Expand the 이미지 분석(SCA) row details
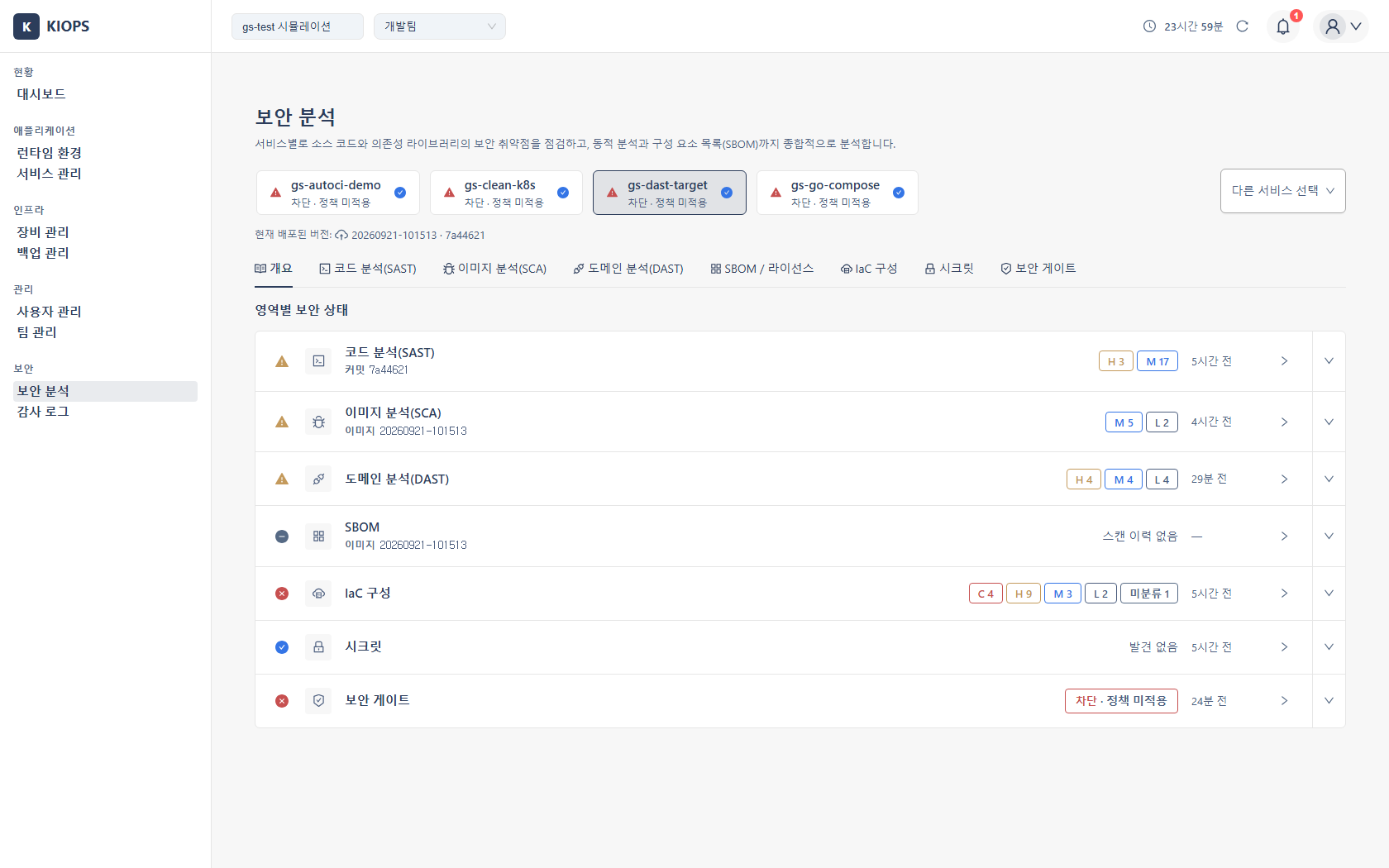The width and height of the screenshot is (1389, 868). click(x=1329, y=422)
